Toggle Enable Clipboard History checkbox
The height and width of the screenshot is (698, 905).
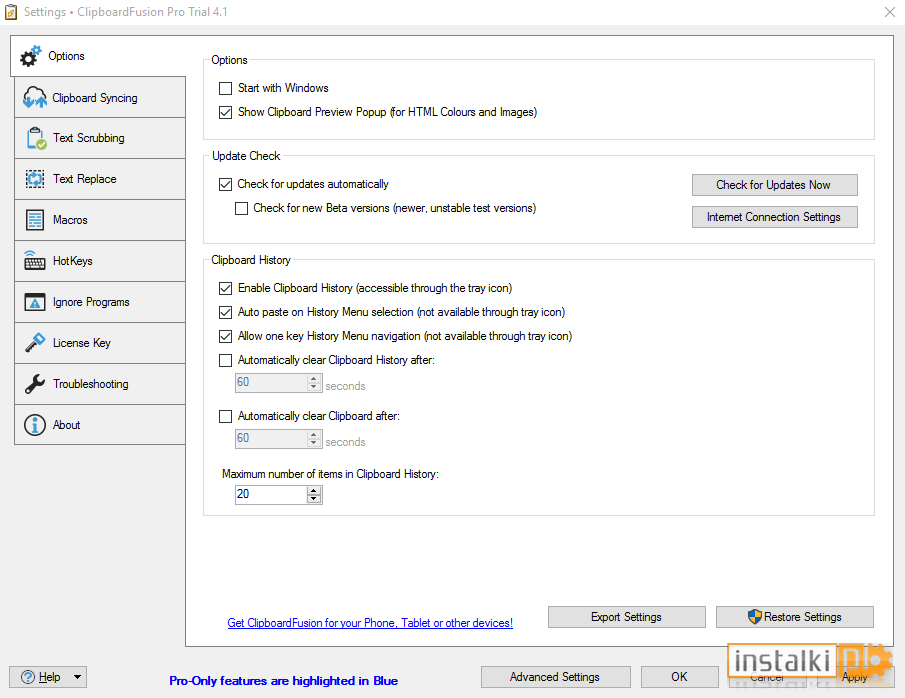coord(225,288)
